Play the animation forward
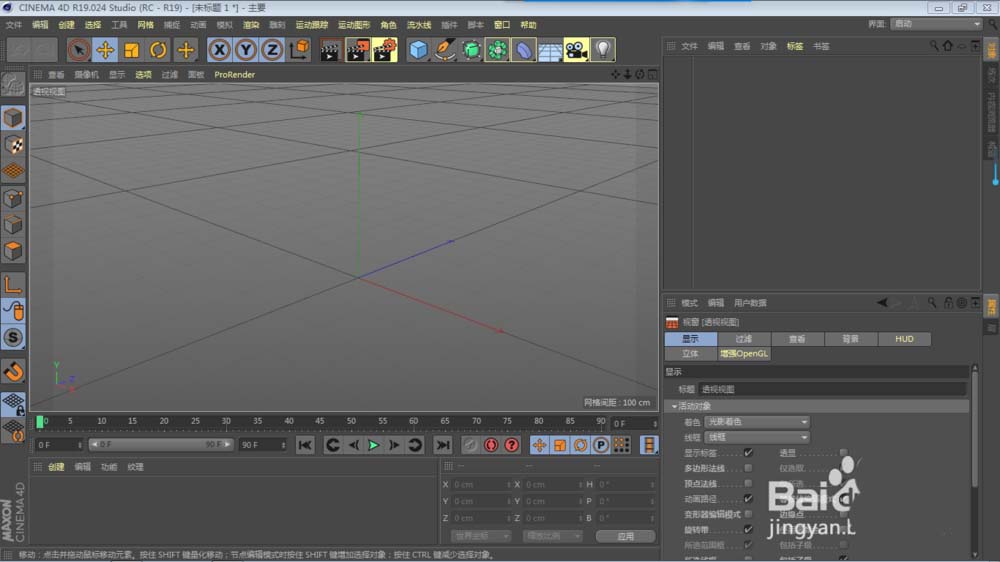This screenshot has width=1000, height=562. 374,445
